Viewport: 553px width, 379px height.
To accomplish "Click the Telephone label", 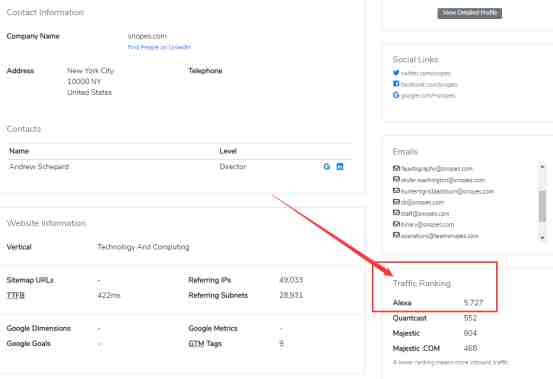I will click(205, 71).
